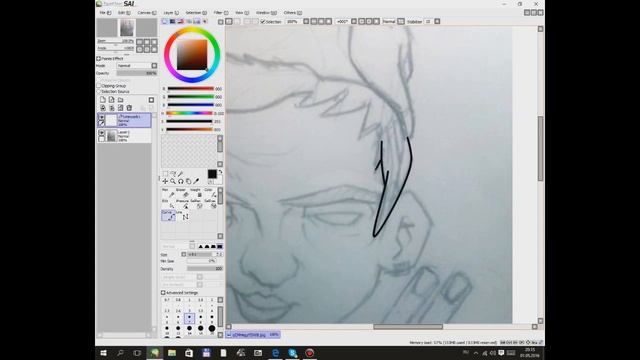Choose the Pressure linework tool
The image size is (640, 360).
[182, 204]
